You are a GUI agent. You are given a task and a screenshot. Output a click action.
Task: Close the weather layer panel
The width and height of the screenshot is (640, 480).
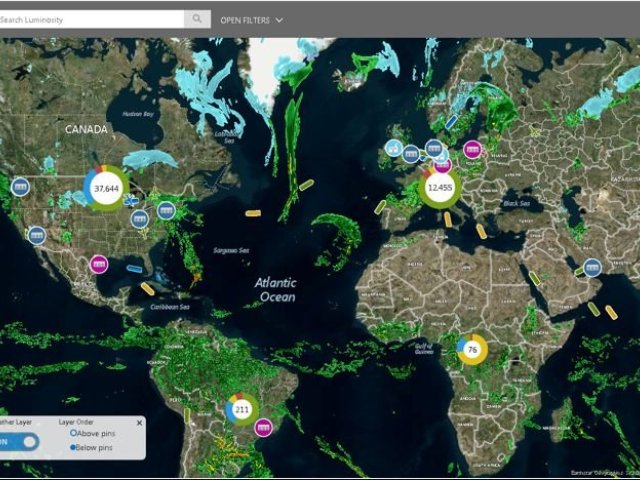(139, 423)
